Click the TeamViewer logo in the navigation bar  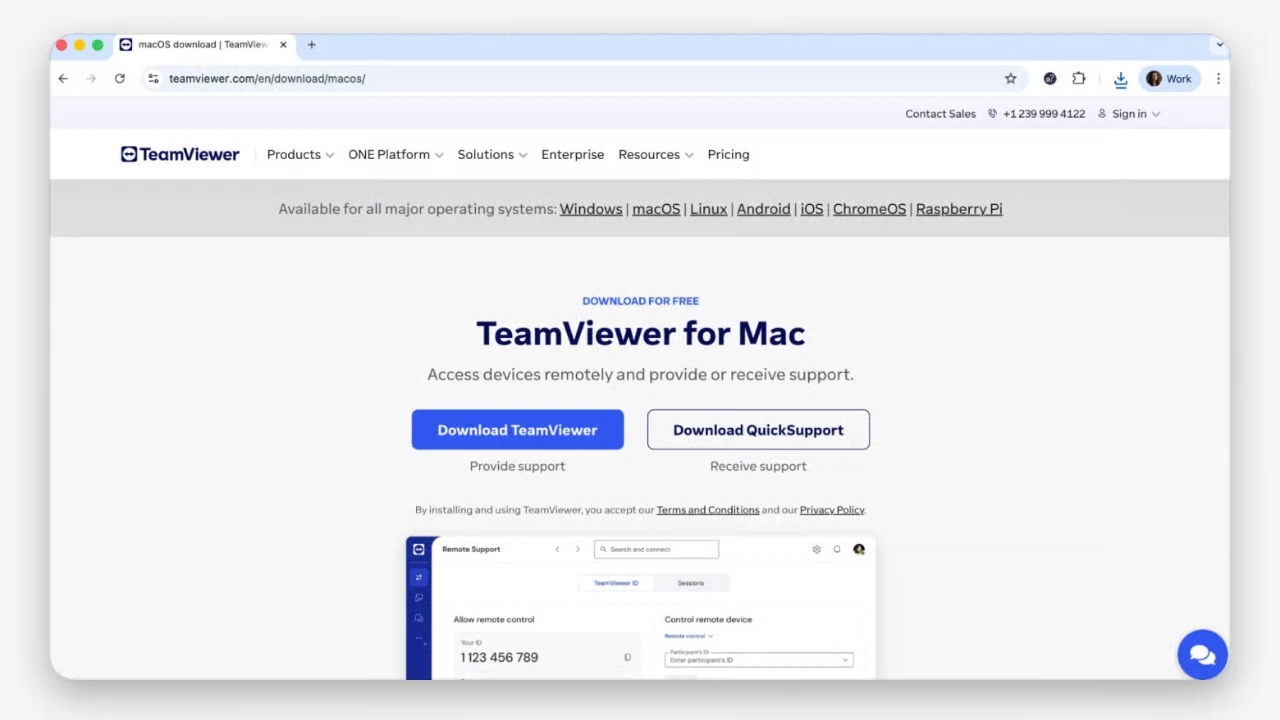pyautogui.click(x=180, y=154)
